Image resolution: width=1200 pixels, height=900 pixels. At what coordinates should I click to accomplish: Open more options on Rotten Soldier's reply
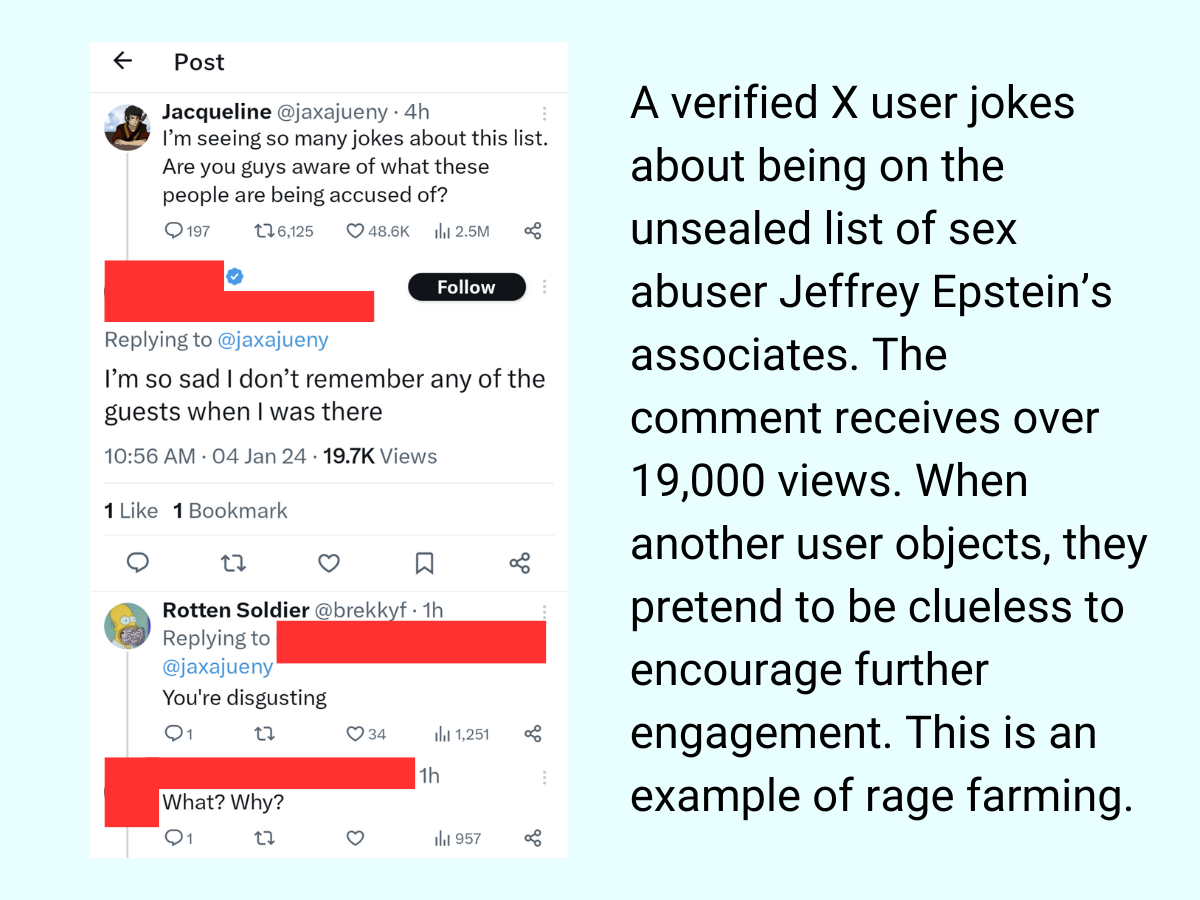point(545,611)
